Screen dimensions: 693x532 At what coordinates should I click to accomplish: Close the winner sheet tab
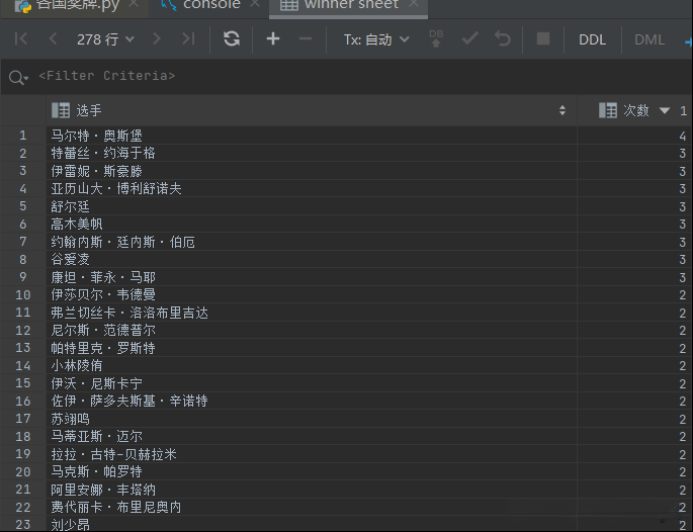pos(414,4)
